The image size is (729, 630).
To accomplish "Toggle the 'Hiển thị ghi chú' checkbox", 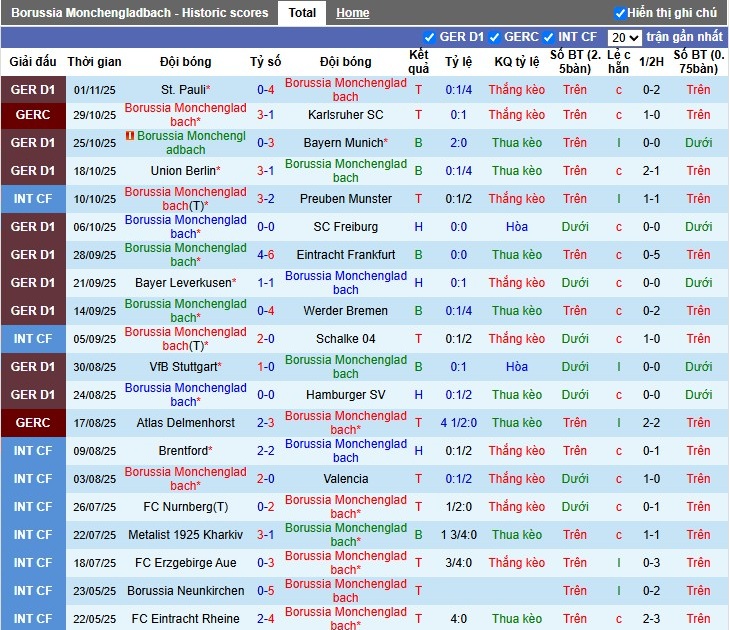I will [620, 13].
